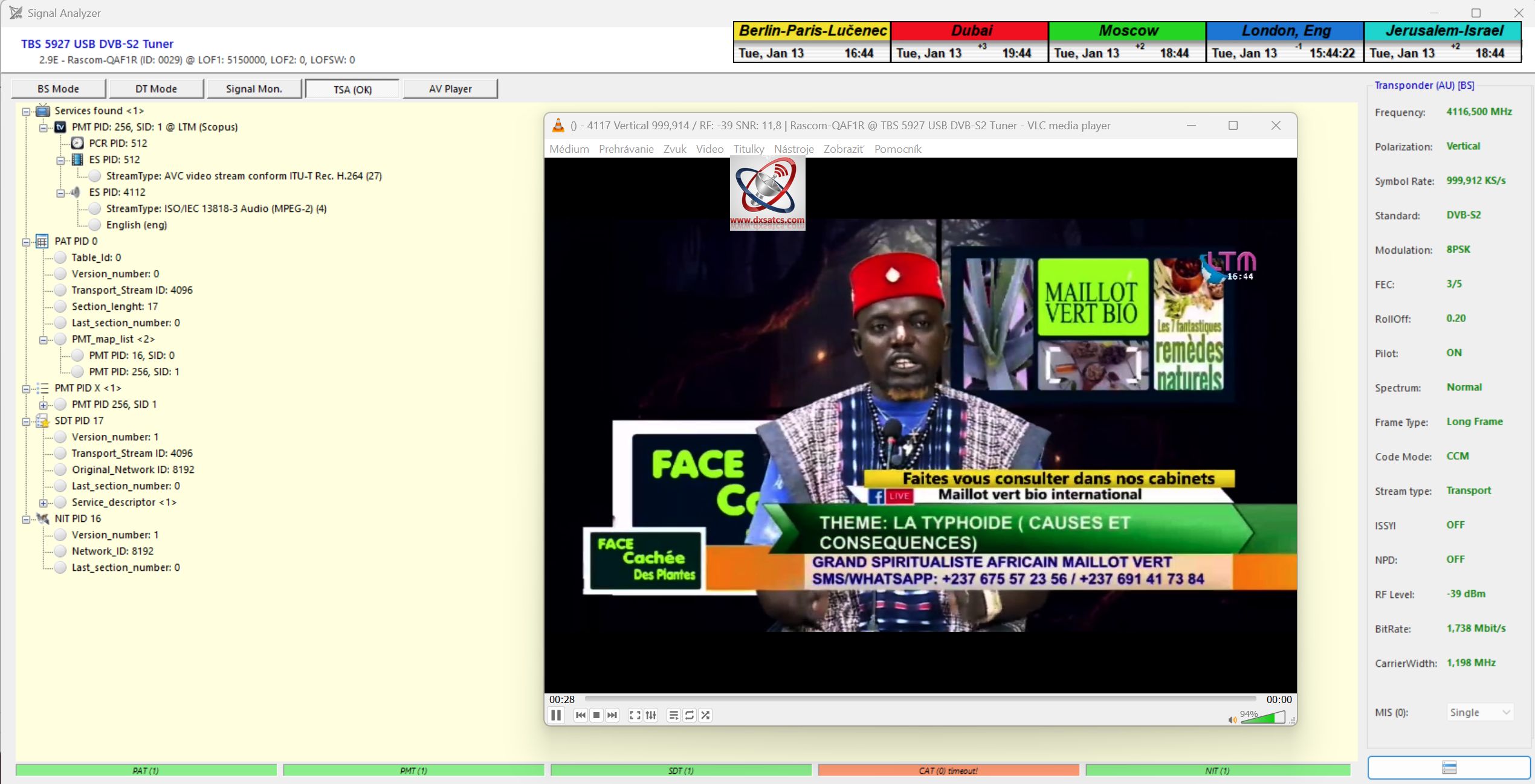Switch to Signal Mon. tab
The height and width of the screenshot is (784, 1535).
click(x=254, y=89)
